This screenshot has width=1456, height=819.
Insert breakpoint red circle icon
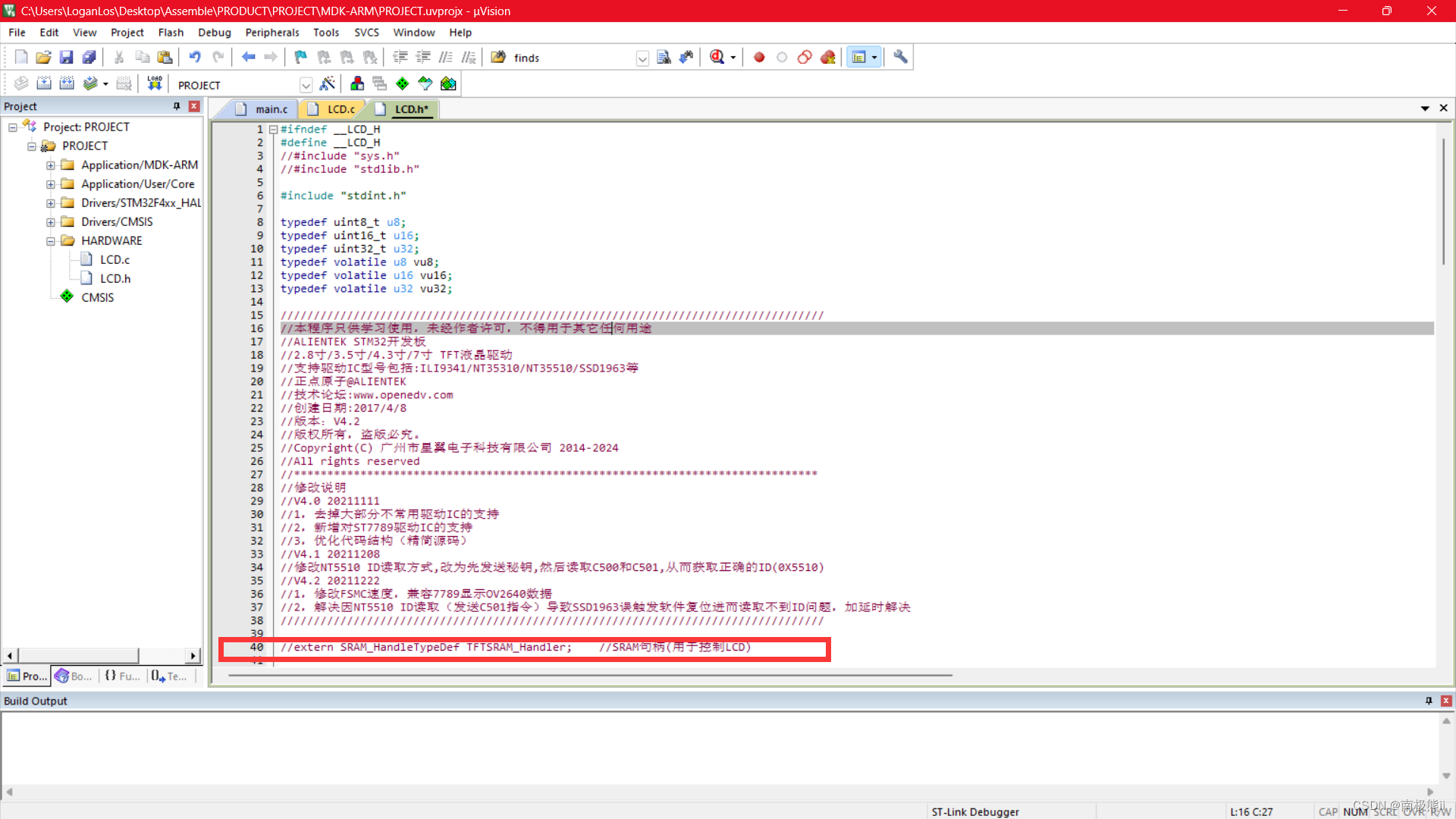(x=759, y=58)
